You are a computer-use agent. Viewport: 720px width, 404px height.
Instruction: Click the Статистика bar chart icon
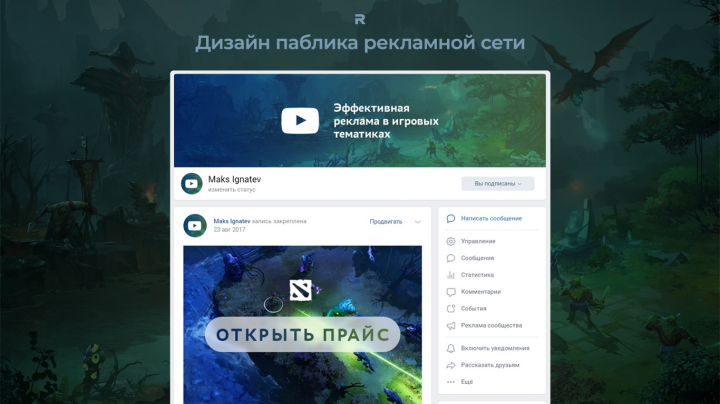coord(451,275)
